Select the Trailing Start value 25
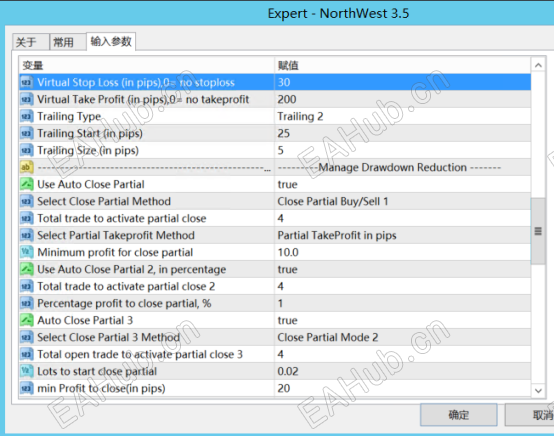Screen dimensions: 554x436 403,133
